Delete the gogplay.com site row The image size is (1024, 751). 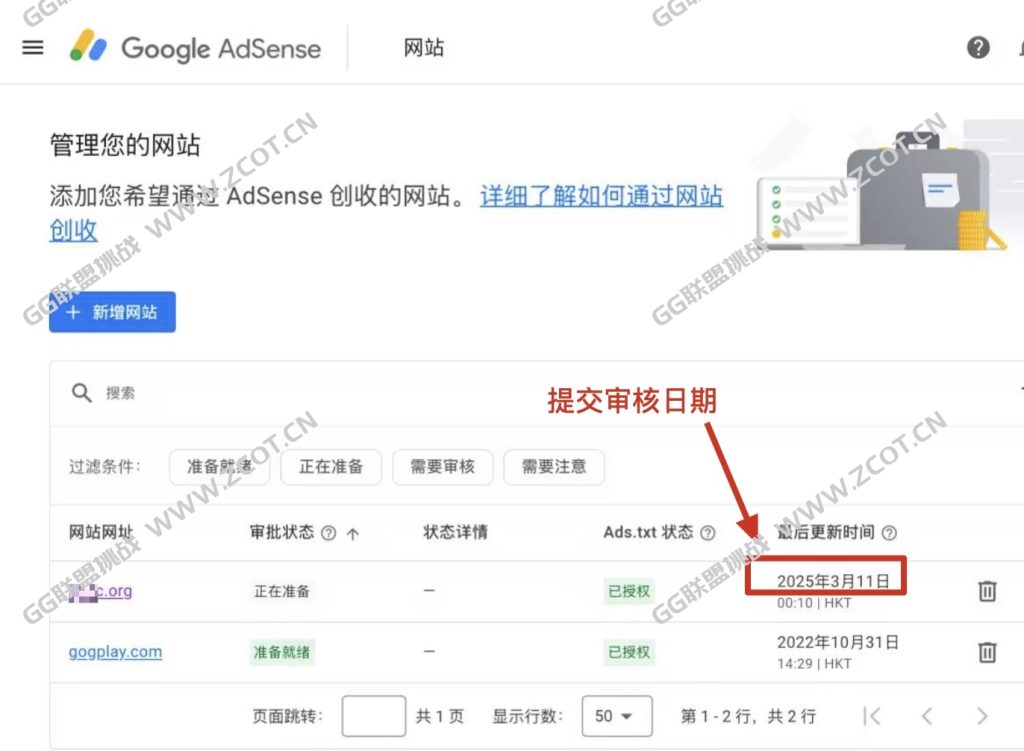pos(987,652)
